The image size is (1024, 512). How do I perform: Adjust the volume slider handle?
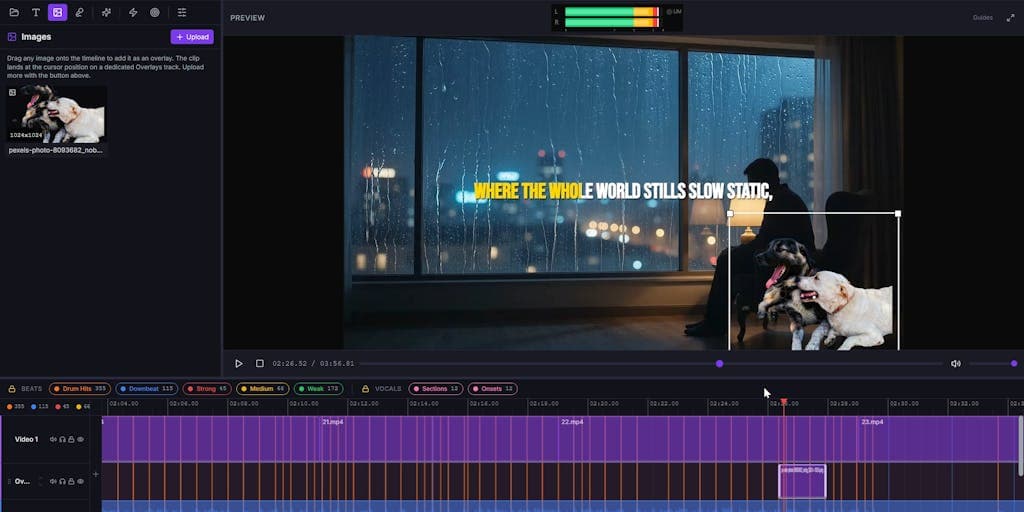1014,364
